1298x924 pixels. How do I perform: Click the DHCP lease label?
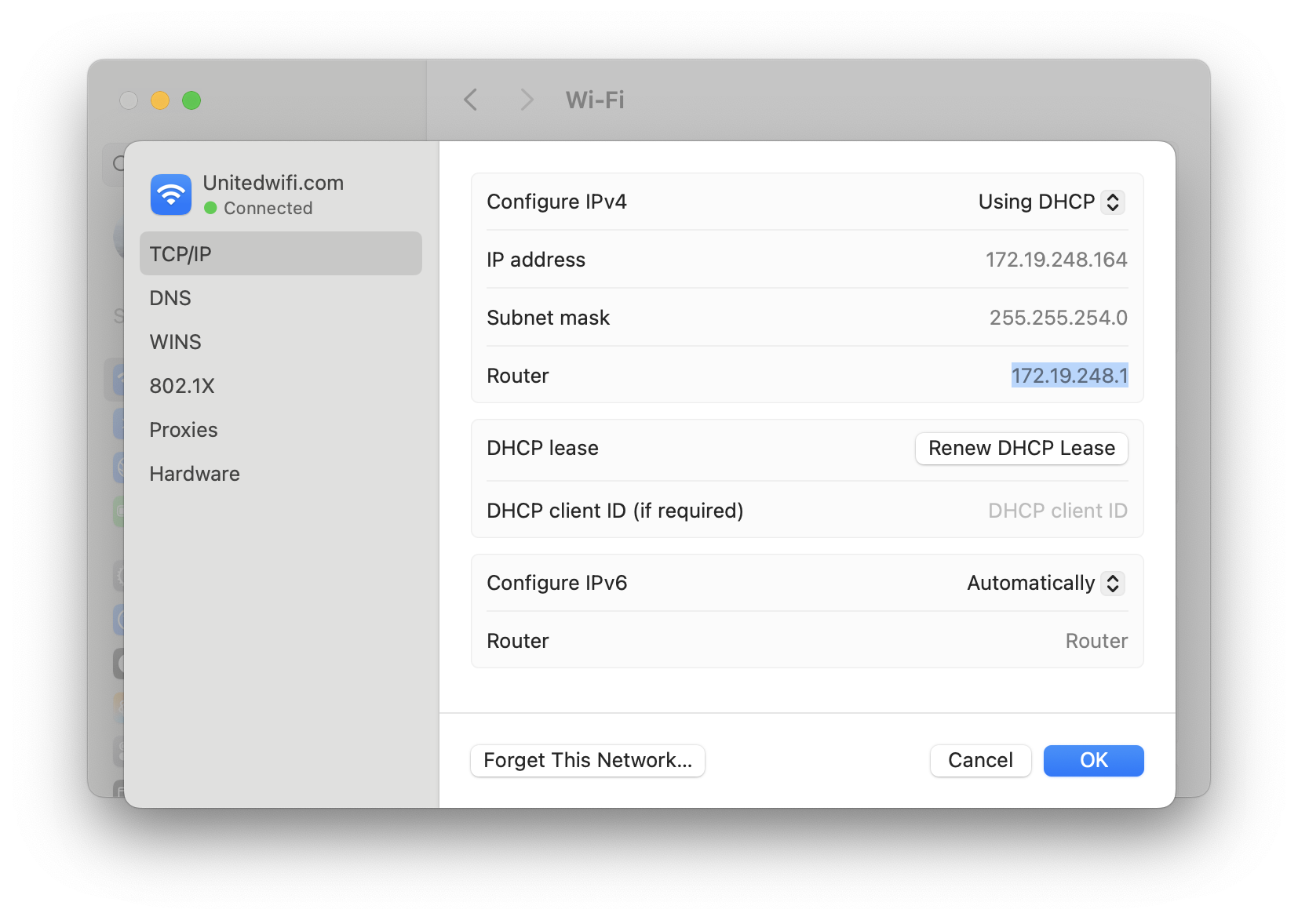tap(542, 448)
